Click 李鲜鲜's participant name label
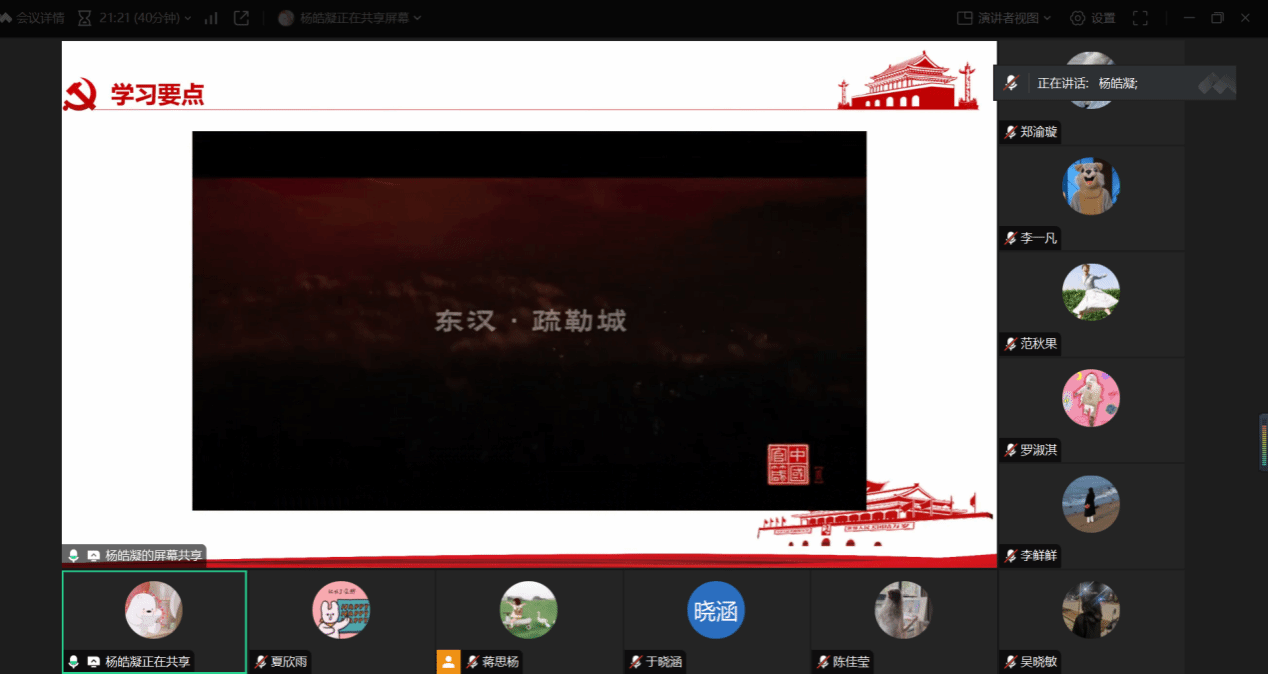The height and width of the screenshot is (674, 1268). 1038,555
